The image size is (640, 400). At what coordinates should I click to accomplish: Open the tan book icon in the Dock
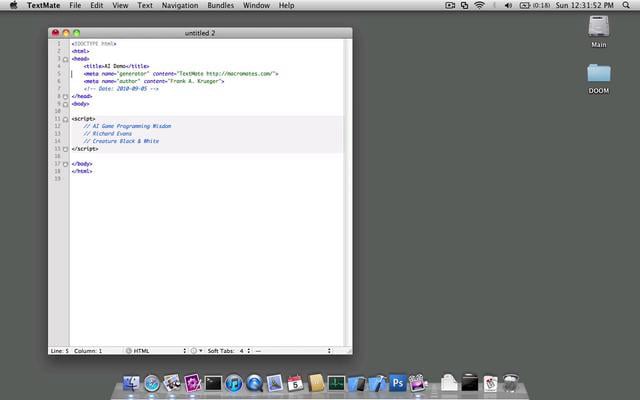tap(316, 383)
